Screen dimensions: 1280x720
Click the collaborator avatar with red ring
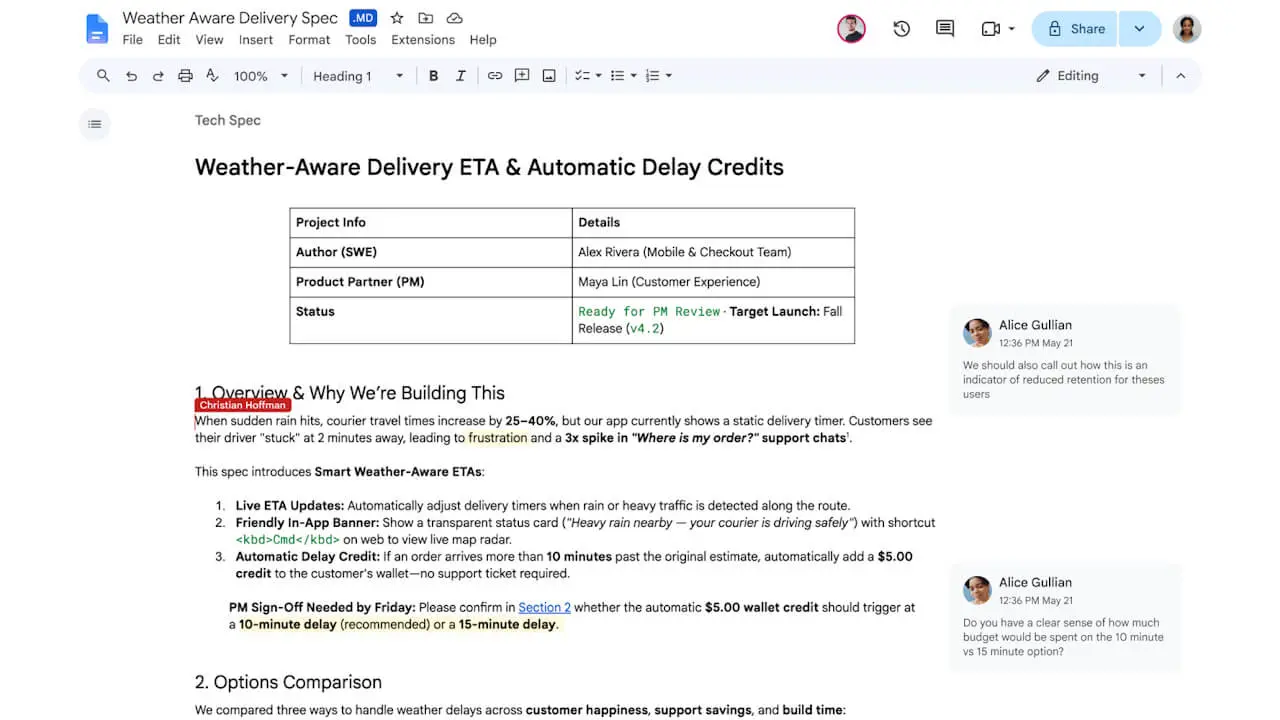851,29
